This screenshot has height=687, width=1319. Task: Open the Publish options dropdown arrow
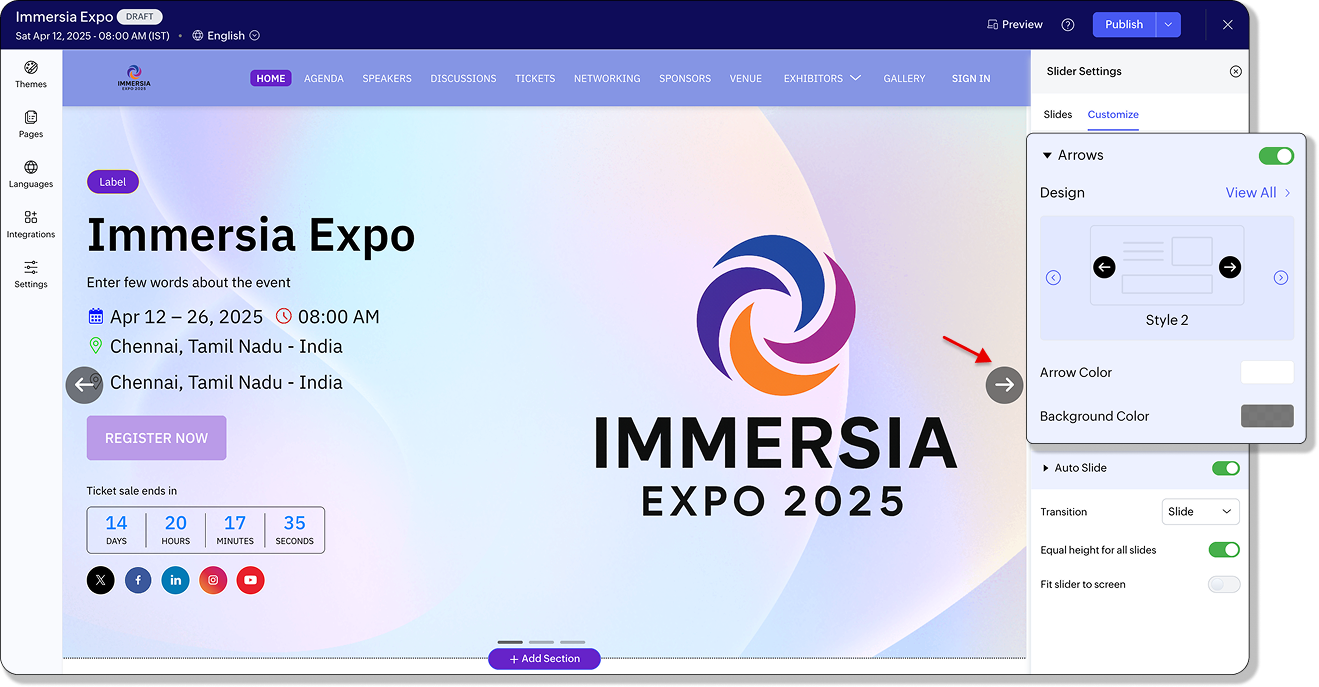[x=1168, y=25]
